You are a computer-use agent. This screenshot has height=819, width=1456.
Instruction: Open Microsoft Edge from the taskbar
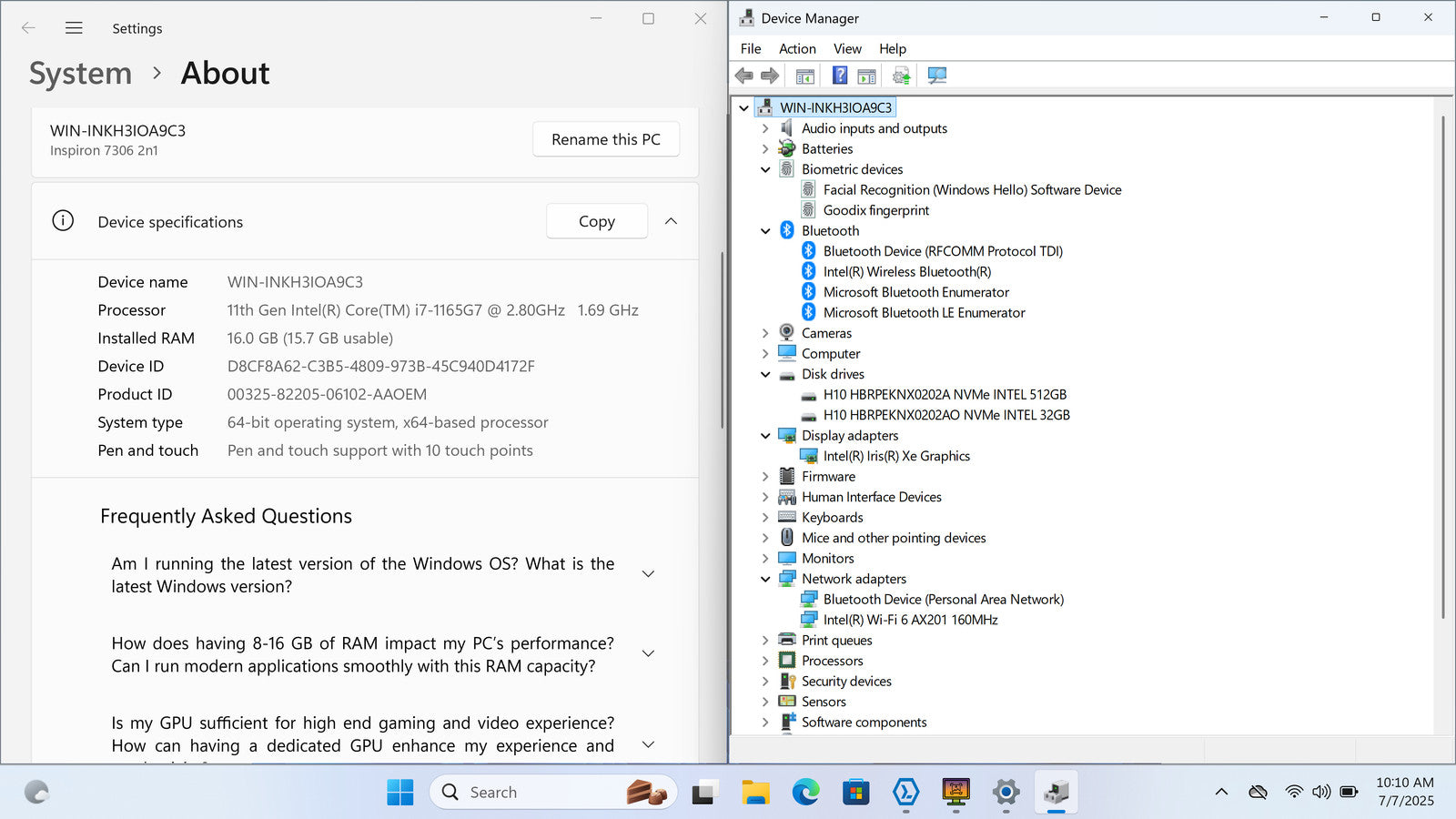(805, 793)
